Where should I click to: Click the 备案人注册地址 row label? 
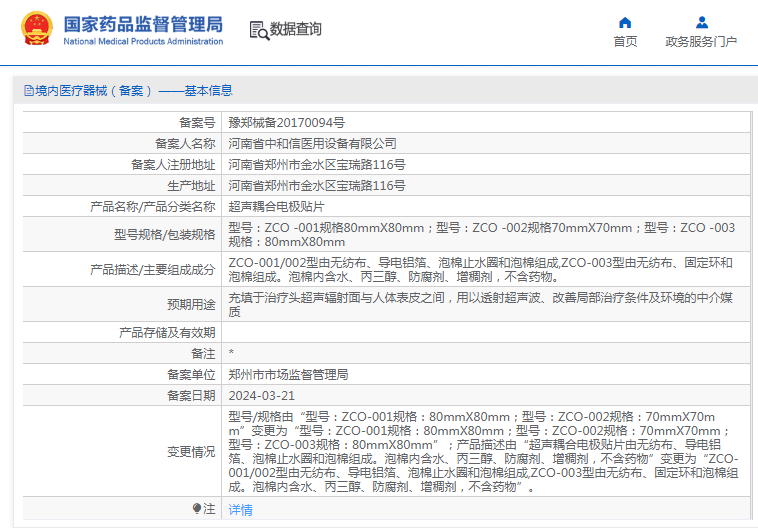point(173,165)
